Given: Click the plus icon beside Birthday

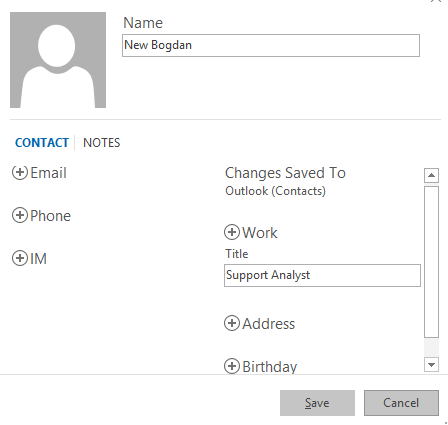Looking at the screenshot, I should pos(232,366).
